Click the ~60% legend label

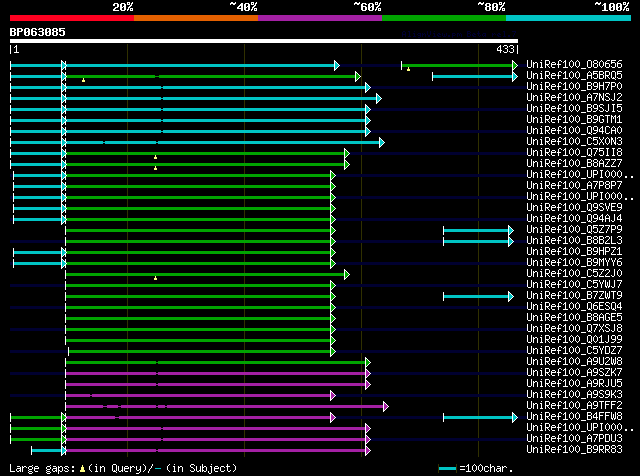pyautogui.click(x=367, y=7)
